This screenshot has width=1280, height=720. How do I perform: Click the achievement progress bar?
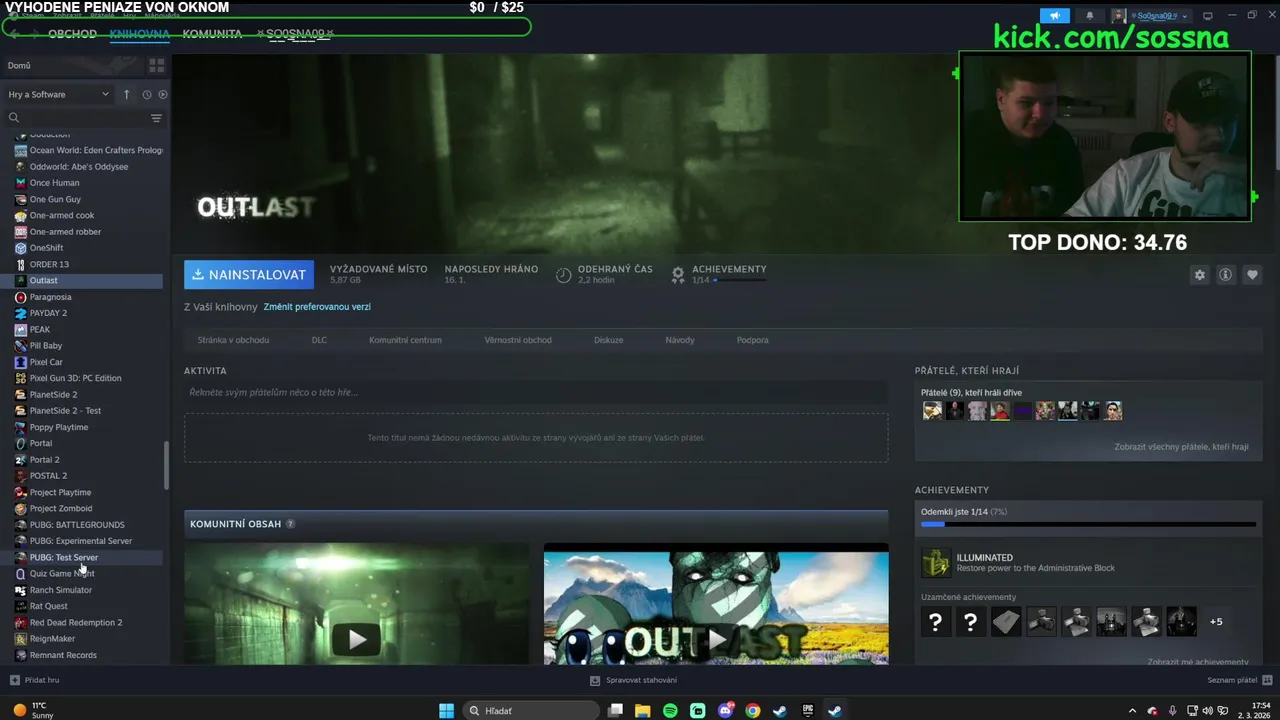point(1088,524)
